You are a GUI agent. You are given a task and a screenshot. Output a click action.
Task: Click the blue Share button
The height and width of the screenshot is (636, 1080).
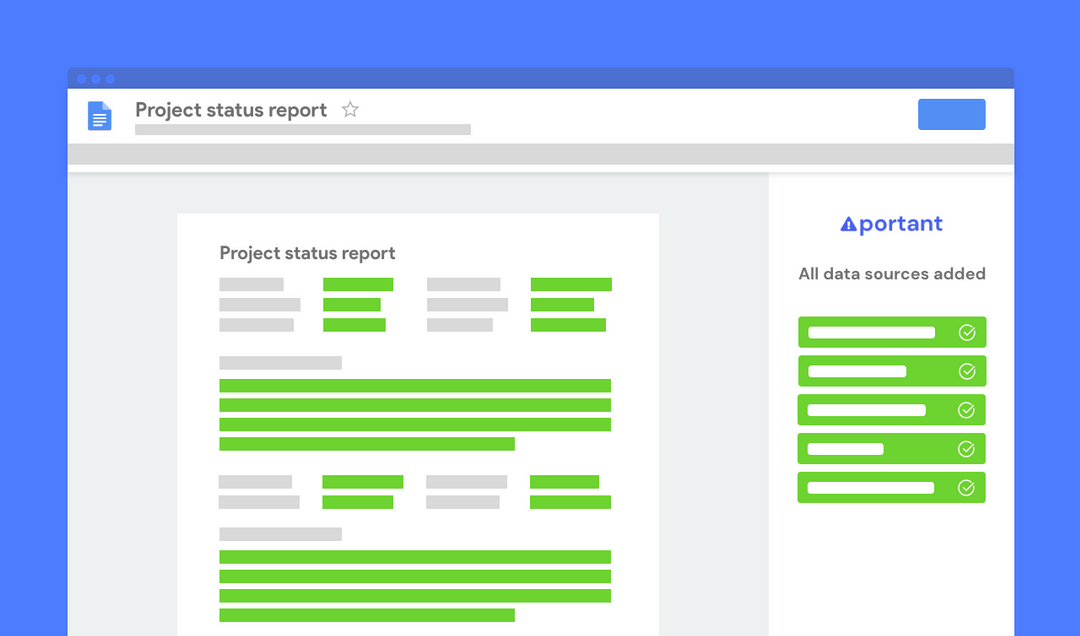pos(951,114)
